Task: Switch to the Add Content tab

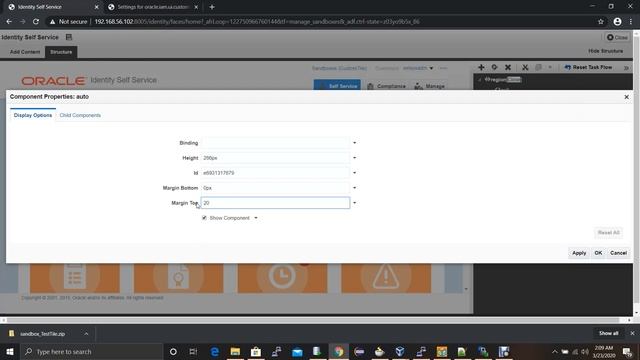Action: click(25, 52)
